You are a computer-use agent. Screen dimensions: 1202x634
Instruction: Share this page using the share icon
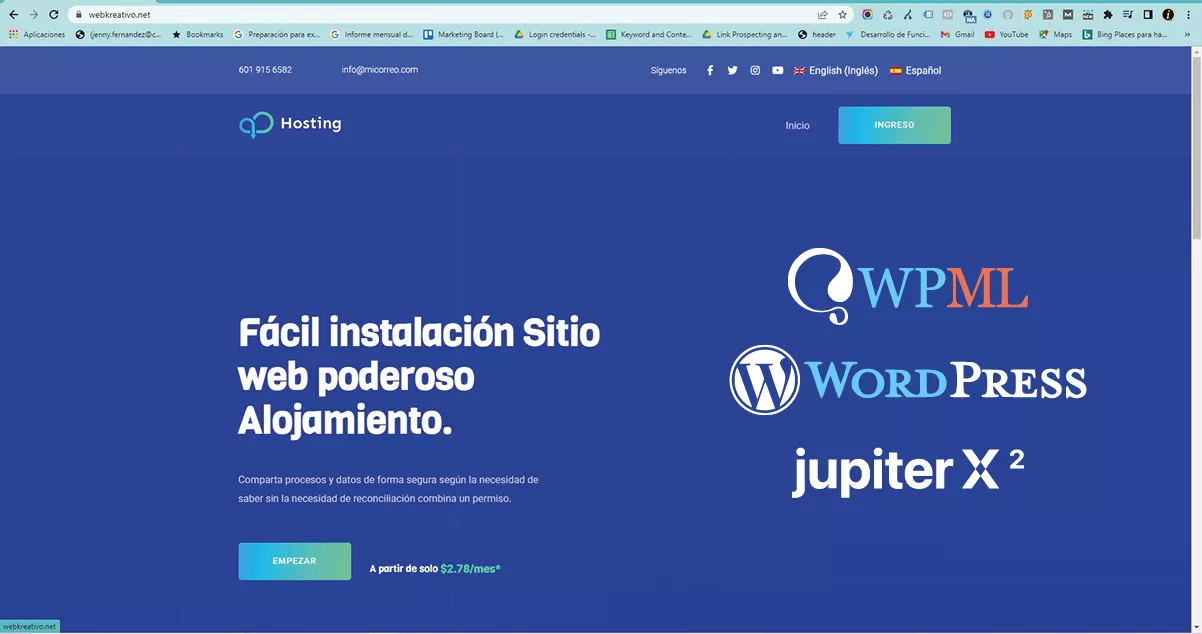click(822, 15)
